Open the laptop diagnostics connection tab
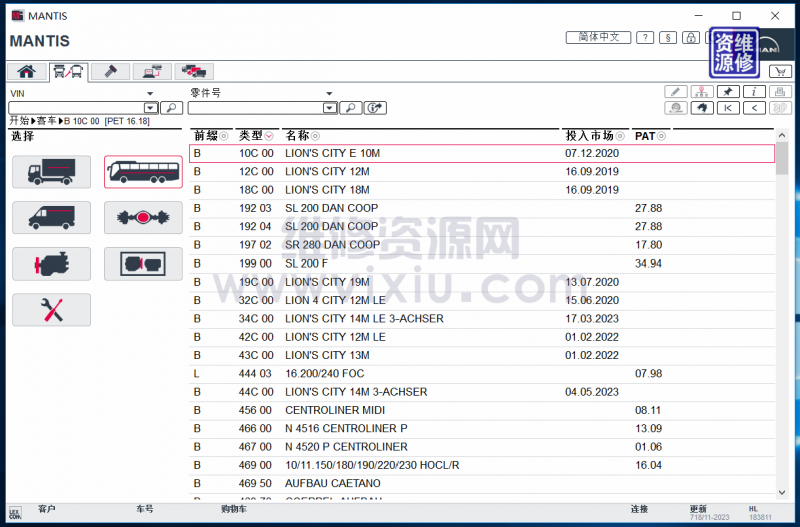This screenshot has width=800, height=527. [153, 71]
